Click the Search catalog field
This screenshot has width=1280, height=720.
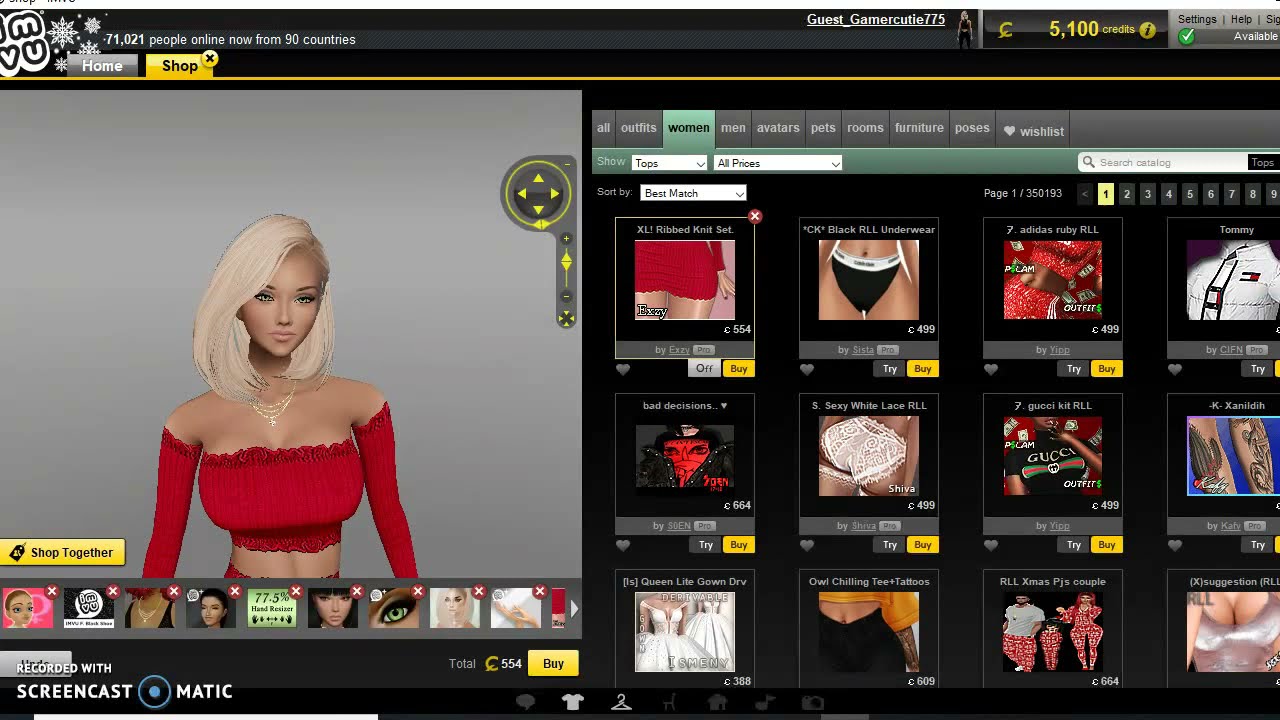click(x=1165, y=162)
